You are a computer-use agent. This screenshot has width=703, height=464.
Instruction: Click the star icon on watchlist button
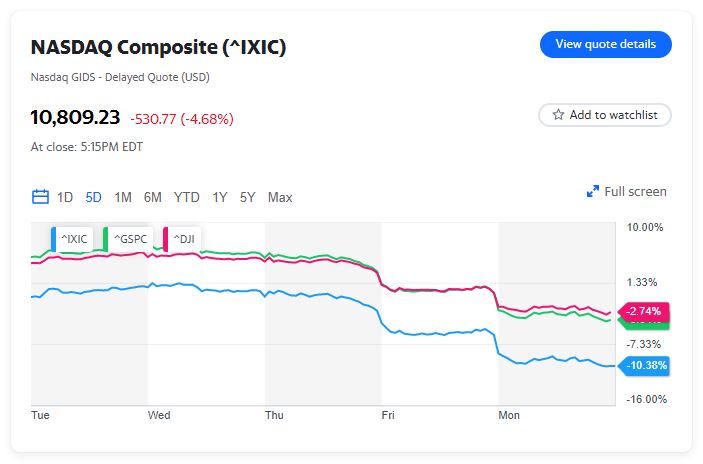[558, 115]
